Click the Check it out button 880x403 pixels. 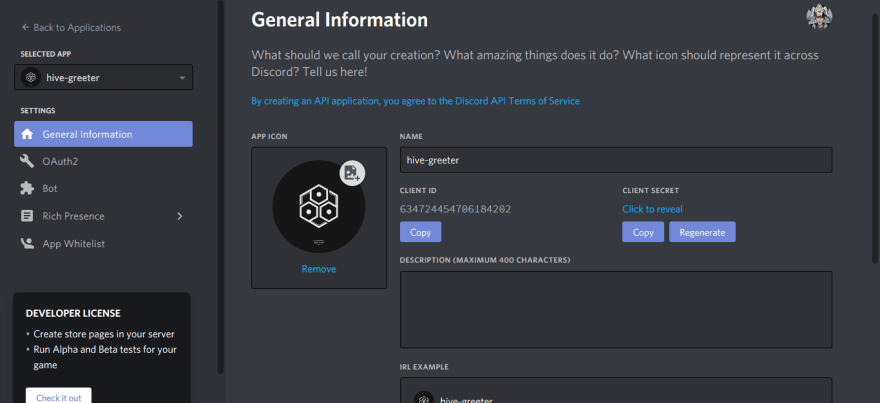(58, 396)
